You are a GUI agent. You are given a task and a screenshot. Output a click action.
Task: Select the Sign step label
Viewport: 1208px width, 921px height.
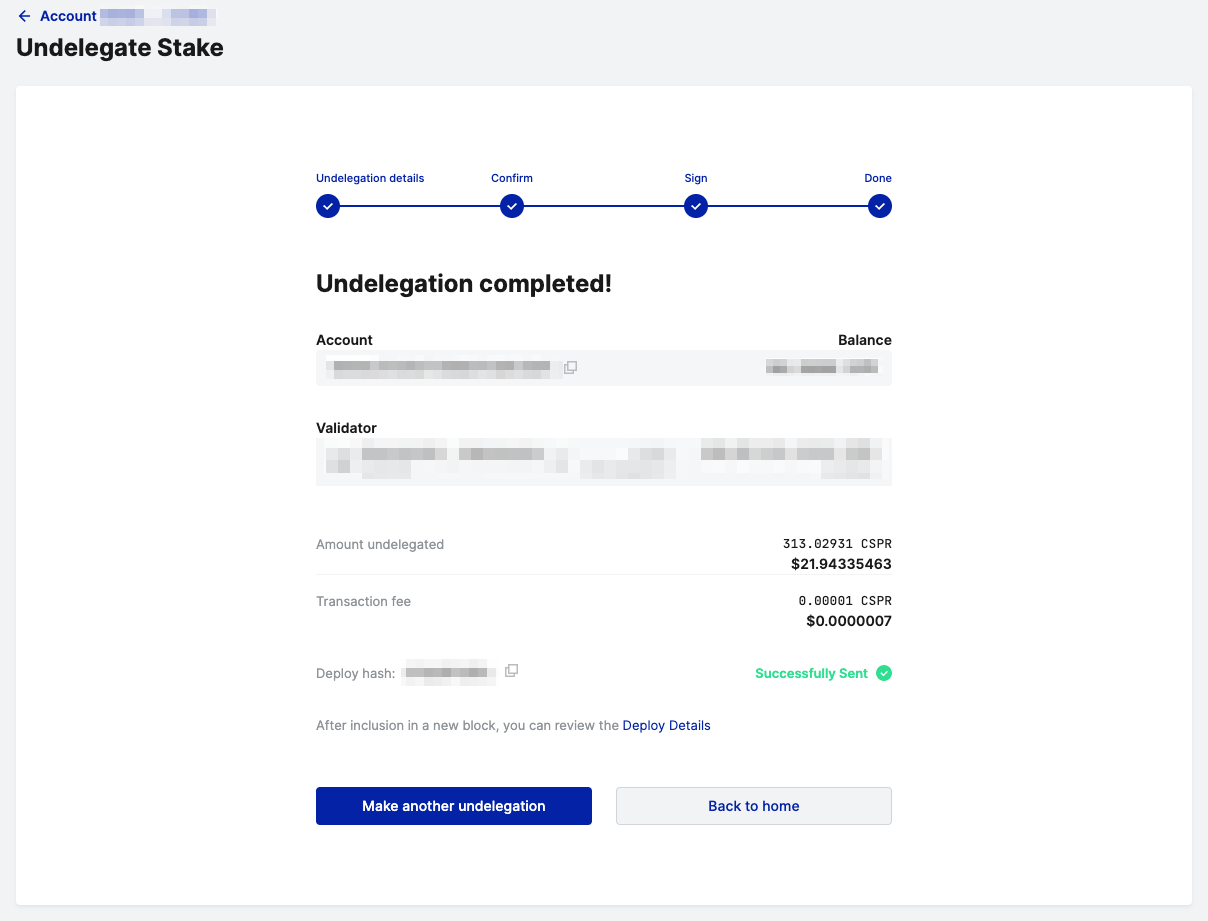click(696, 178)
